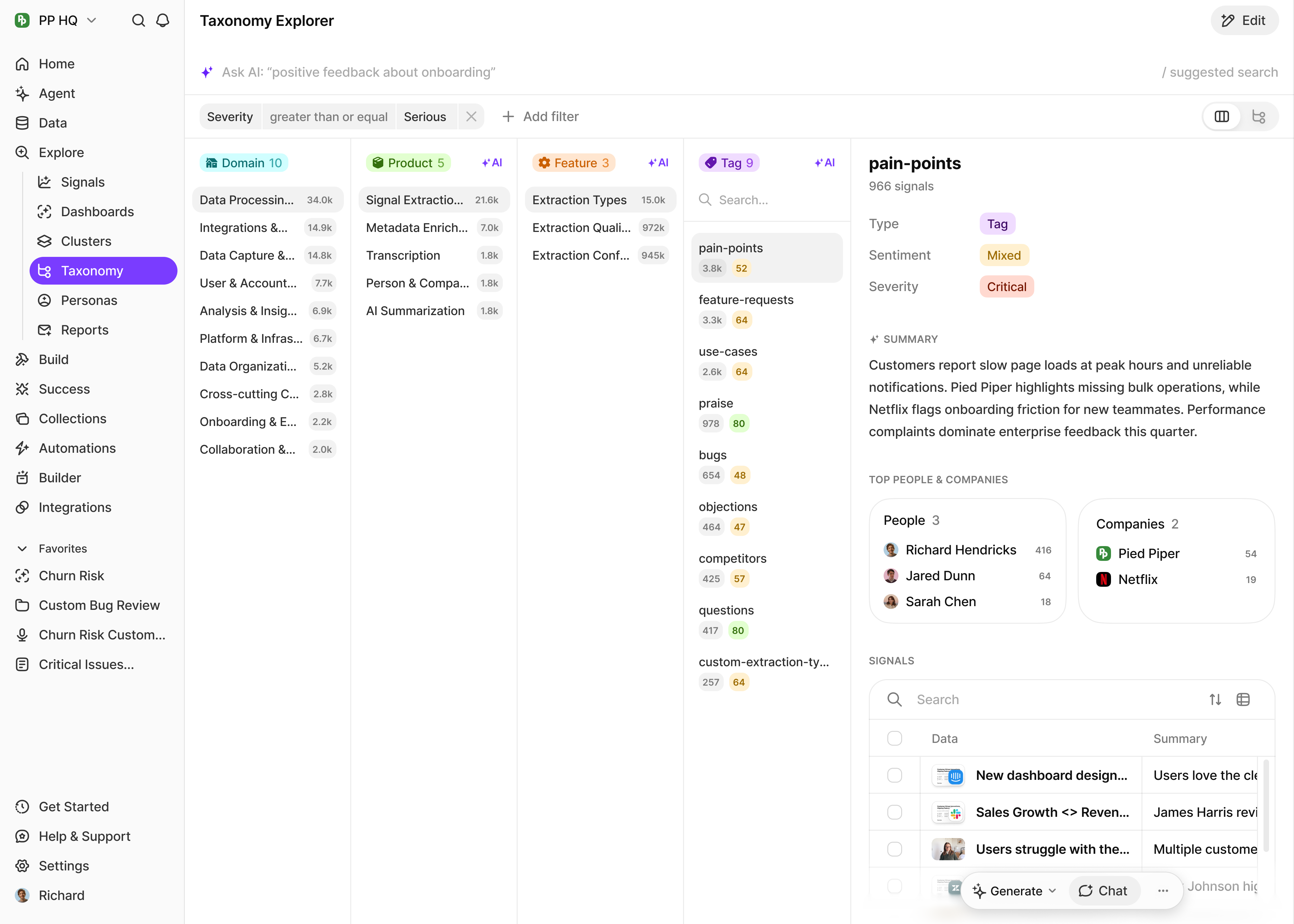1294x924 pixels.
Task: Open the notifications bell
Action: click(x=163, y=21)
